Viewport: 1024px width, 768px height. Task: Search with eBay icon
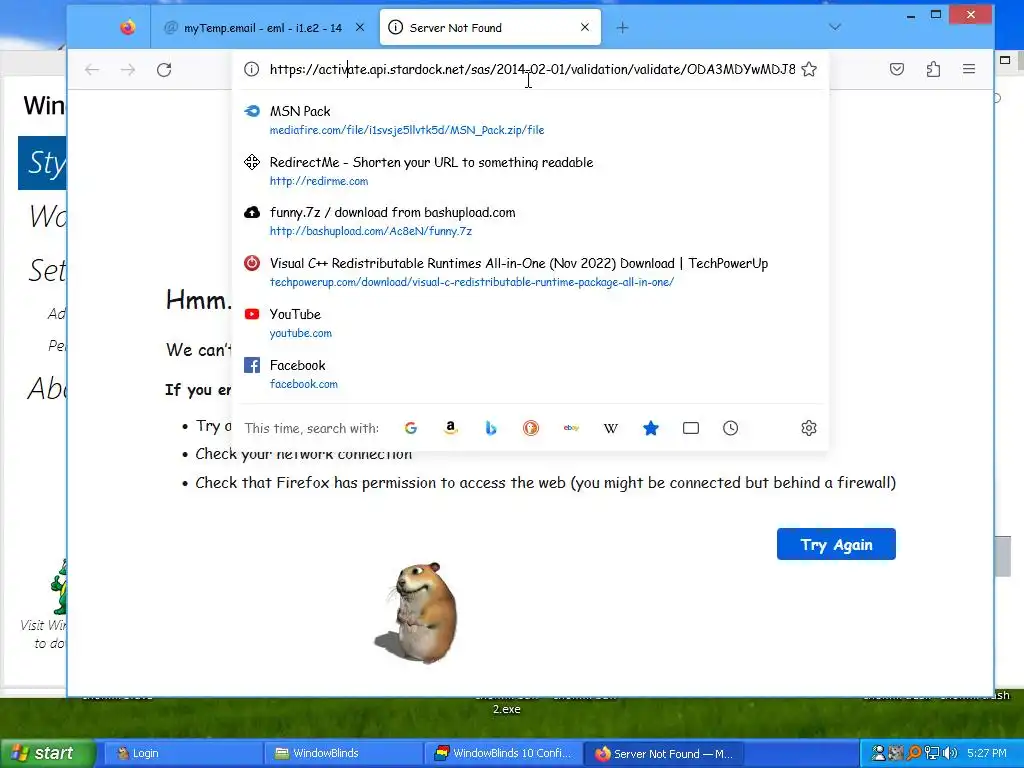(571, 428)
